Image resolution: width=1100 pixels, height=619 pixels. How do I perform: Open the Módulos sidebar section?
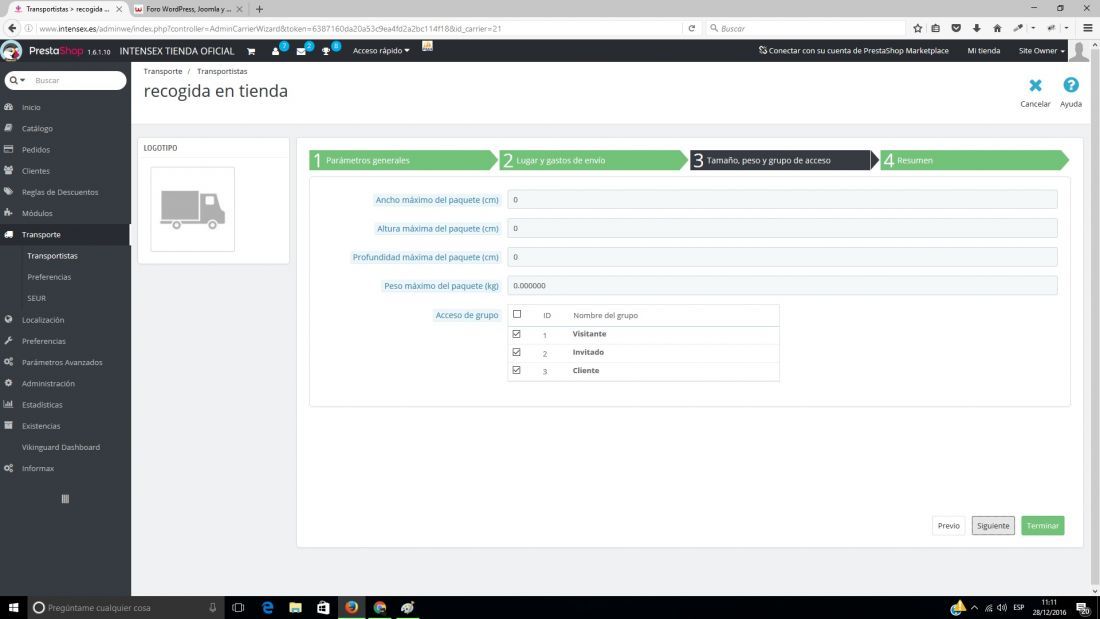pyautogui.click(x=37, y=213)
